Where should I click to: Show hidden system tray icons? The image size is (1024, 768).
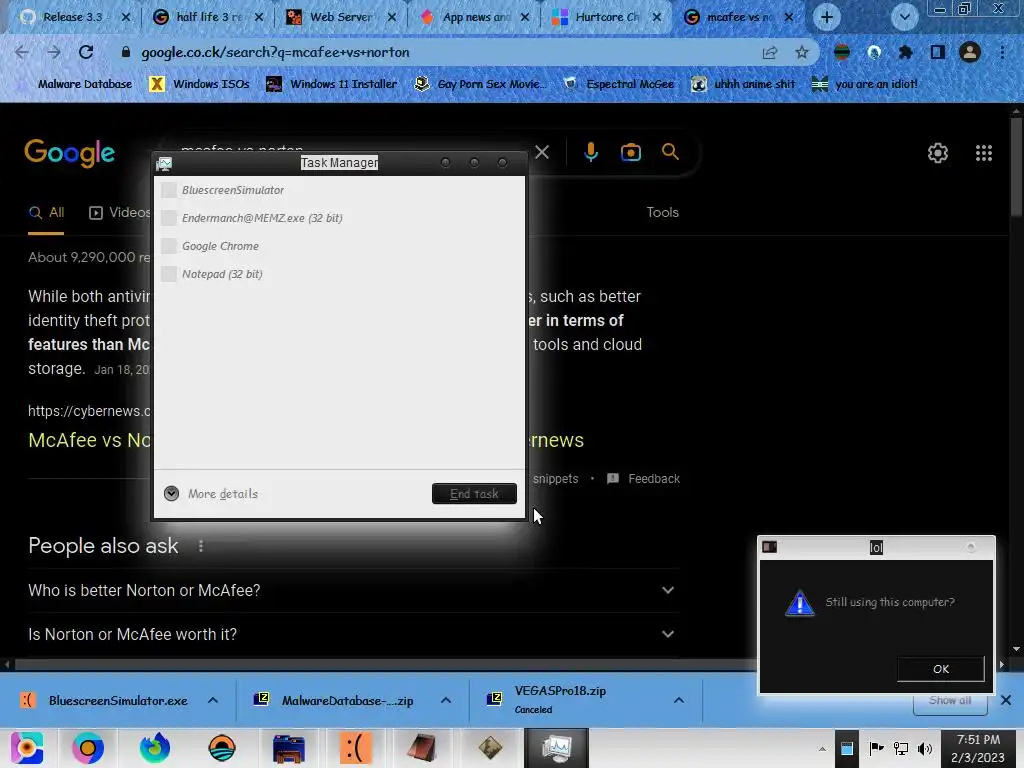[x=822, y=749]
